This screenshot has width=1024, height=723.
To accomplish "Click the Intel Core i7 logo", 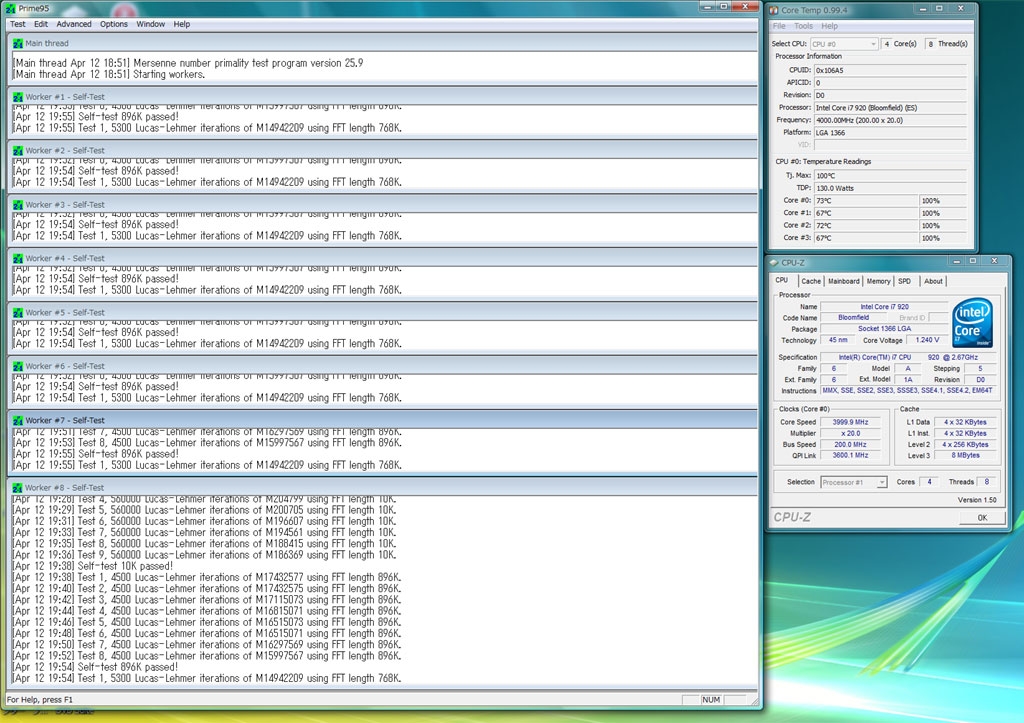I will (972, 322).
